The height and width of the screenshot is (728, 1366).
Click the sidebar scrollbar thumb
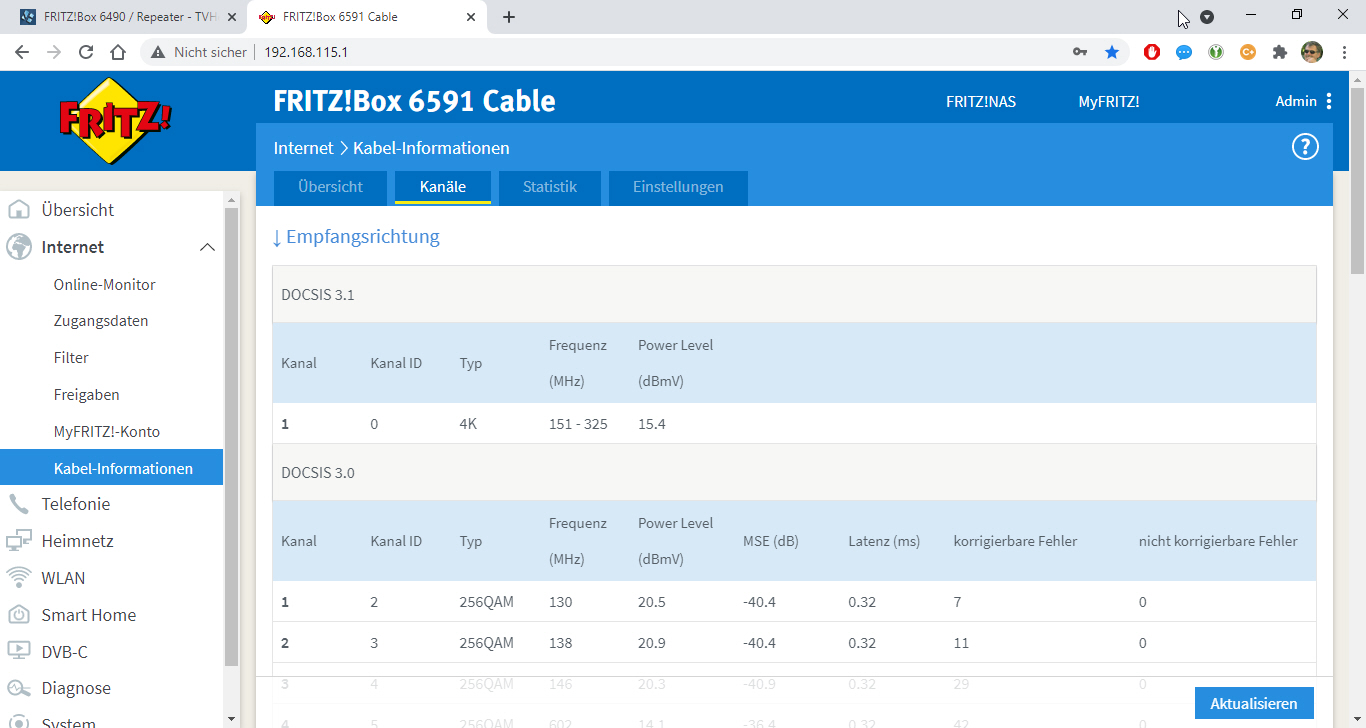point(231,437)
